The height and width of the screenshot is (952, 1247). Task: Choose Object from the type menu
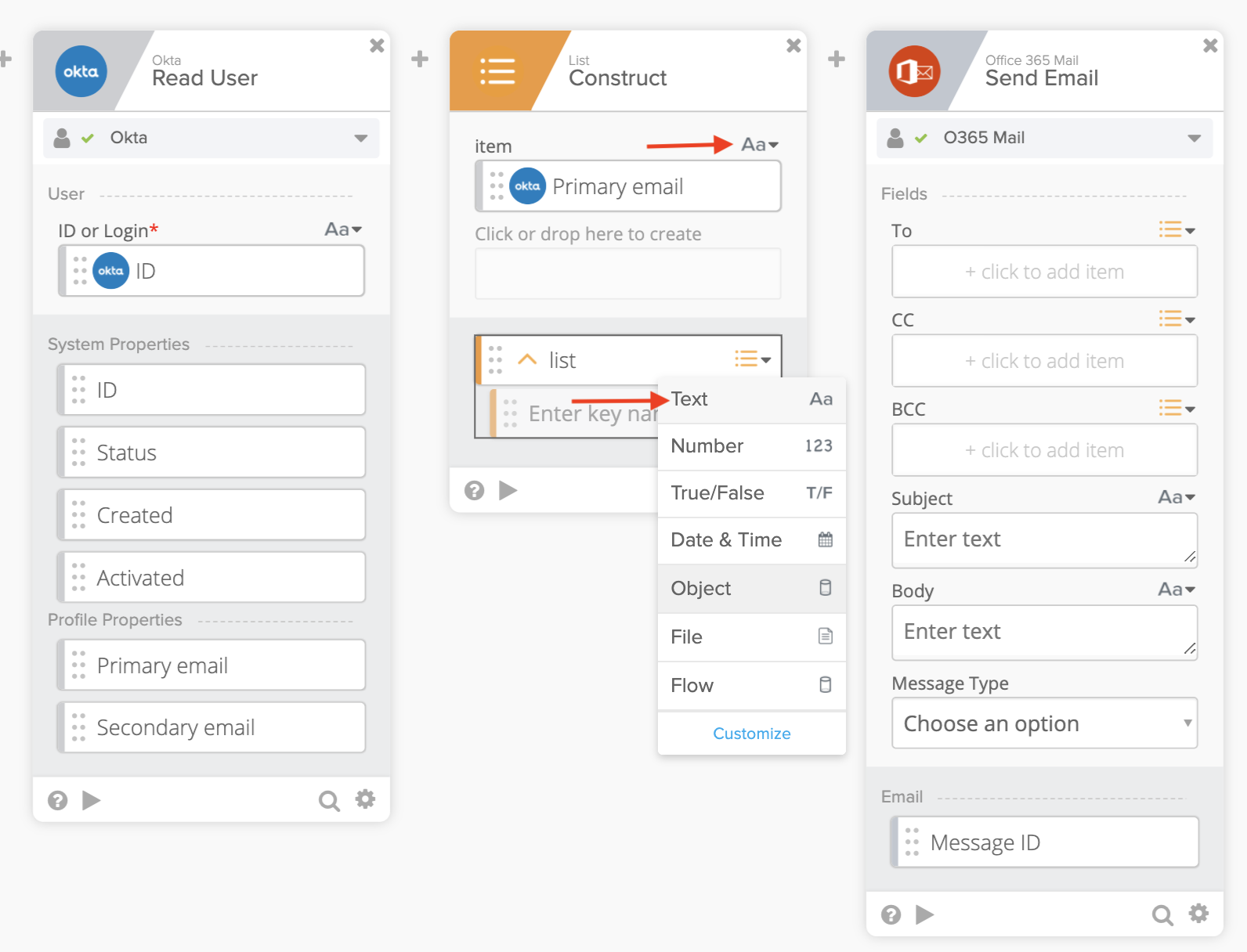752,589
